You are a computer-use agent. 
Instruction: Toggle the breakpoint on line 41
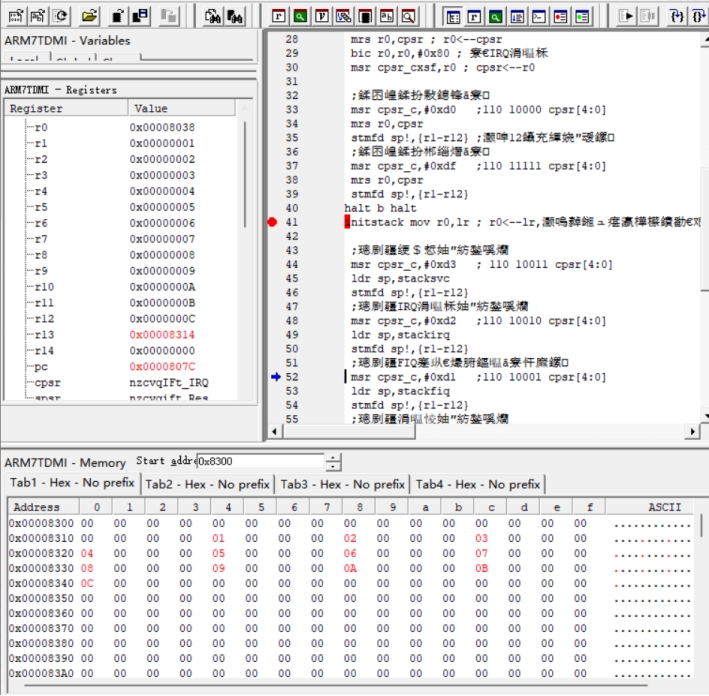click(272, 222)
